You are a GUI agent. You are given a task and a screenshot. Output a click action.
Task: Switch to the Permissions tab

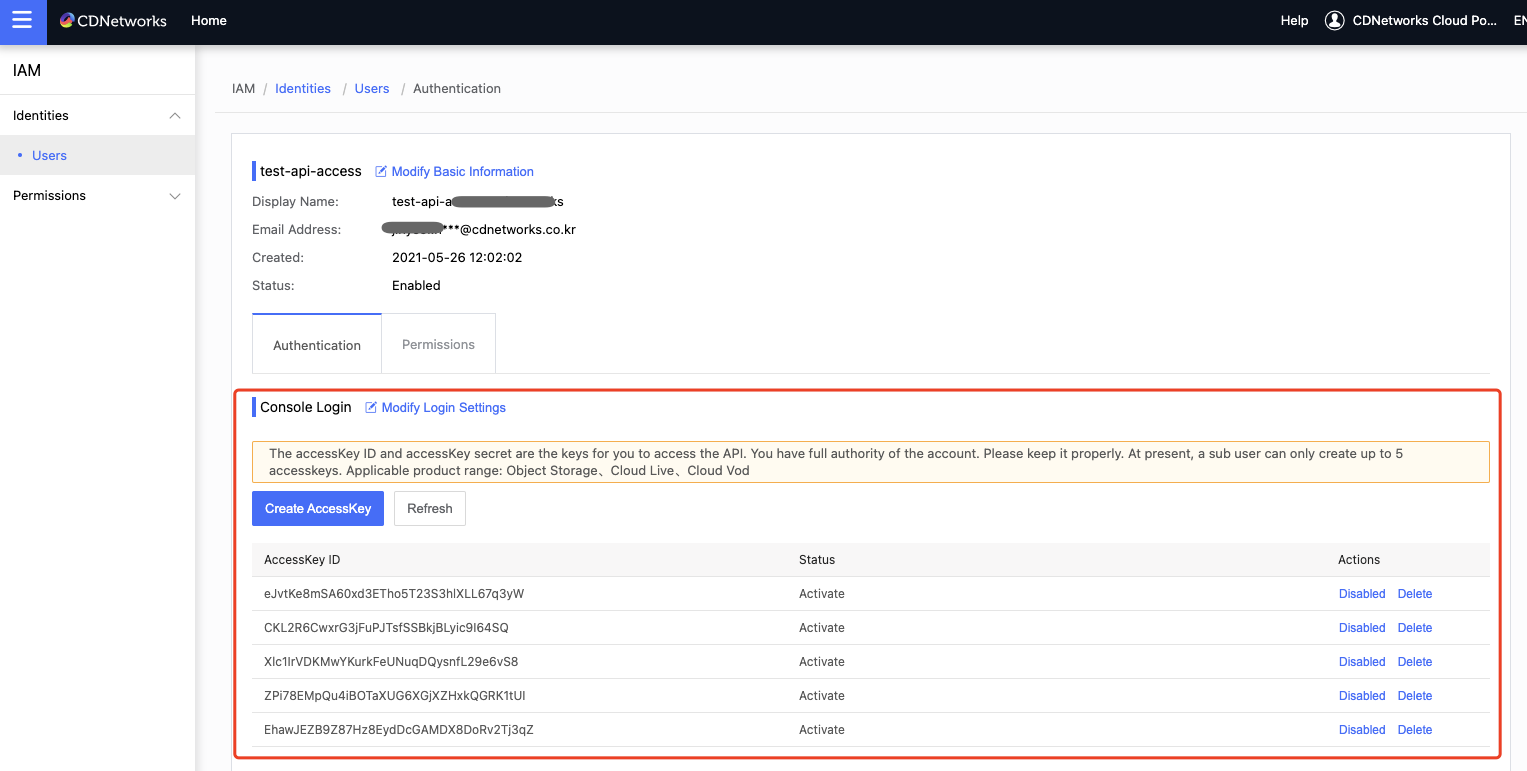pyautogui.click(x=438, y=345)
